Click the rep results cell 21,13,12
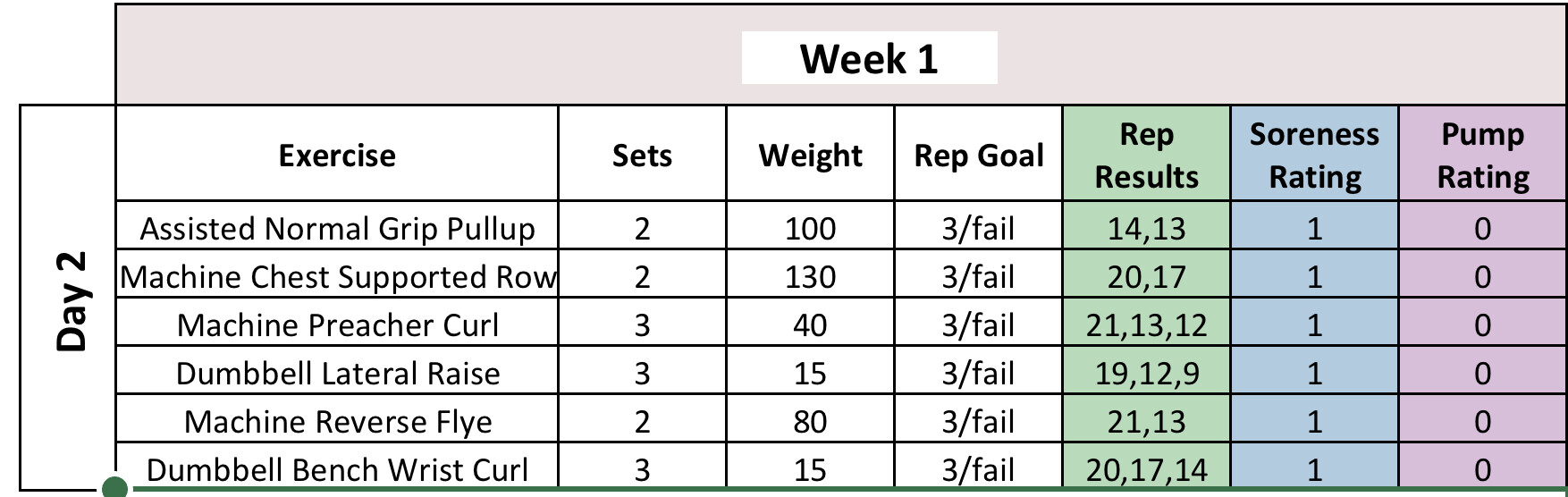Viewport: 1568px width, 497px height. (1146, 325)
